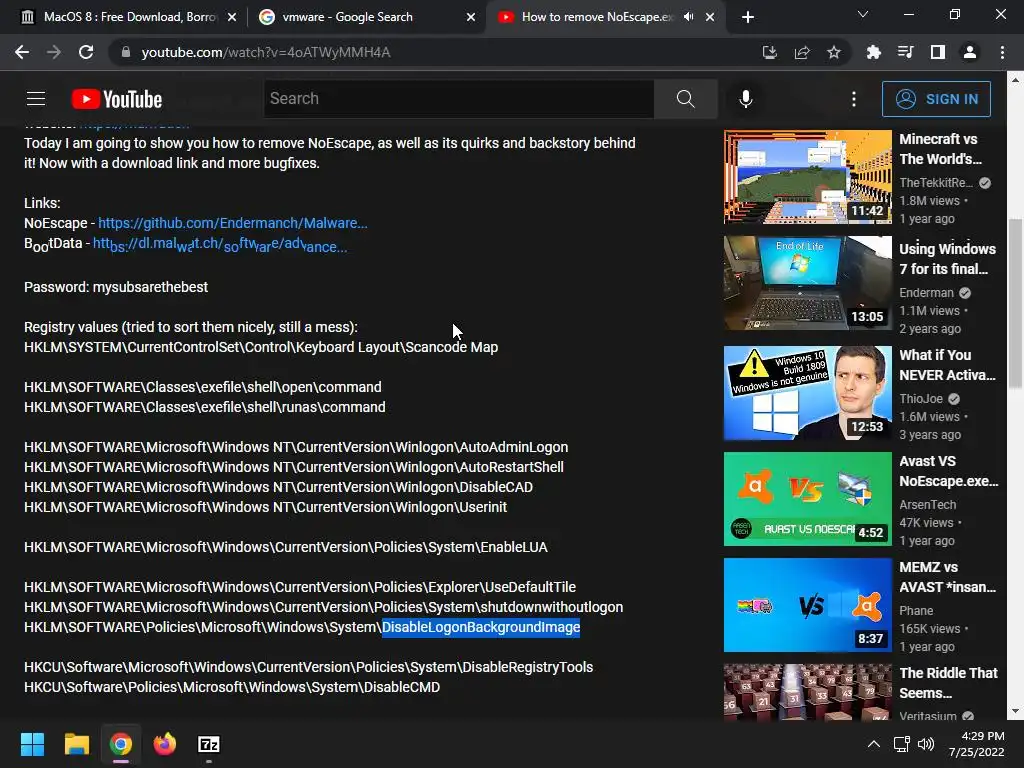Close the MacOS 8 tab
The height and width of the screenshot is (768, 1024).
232,18
